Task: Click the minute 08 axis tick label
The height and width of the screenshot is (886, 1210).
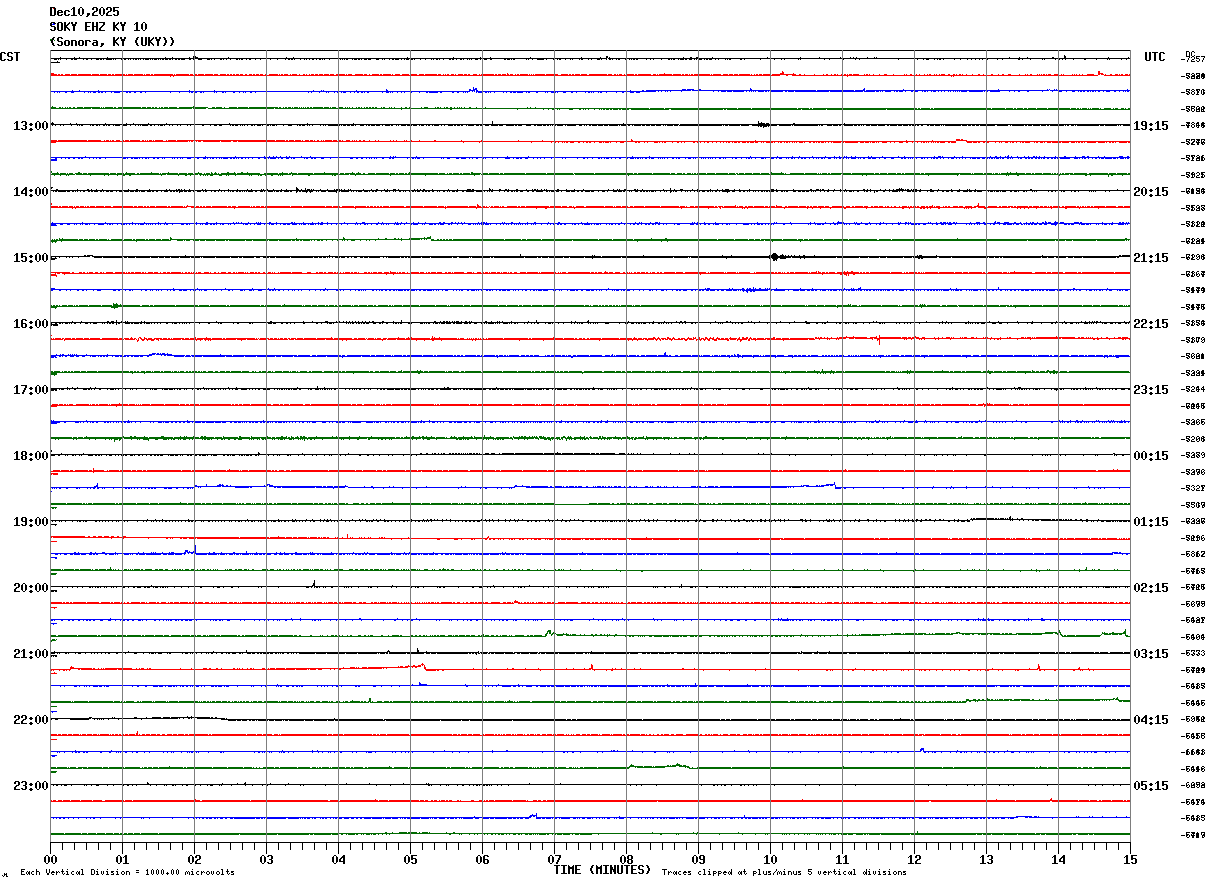Action: 626,859
